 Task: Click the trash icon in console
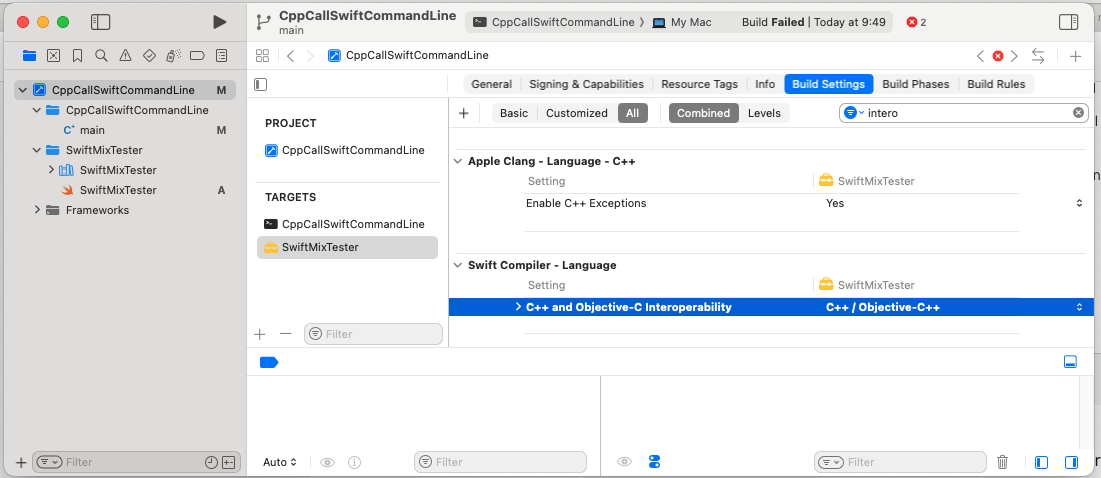click(x=1003, y=462)
